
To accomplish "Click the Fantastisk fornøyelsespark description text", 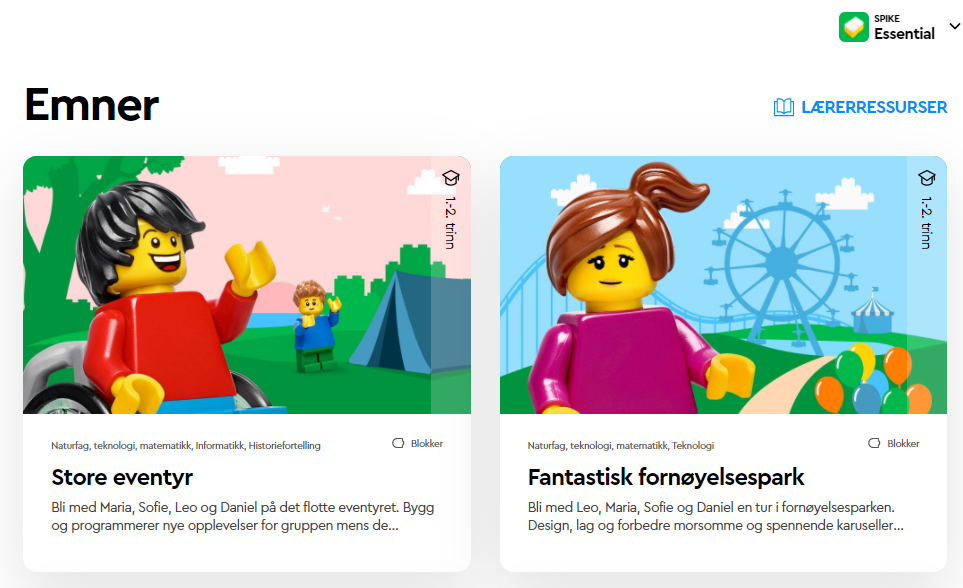I will point(715,516).
